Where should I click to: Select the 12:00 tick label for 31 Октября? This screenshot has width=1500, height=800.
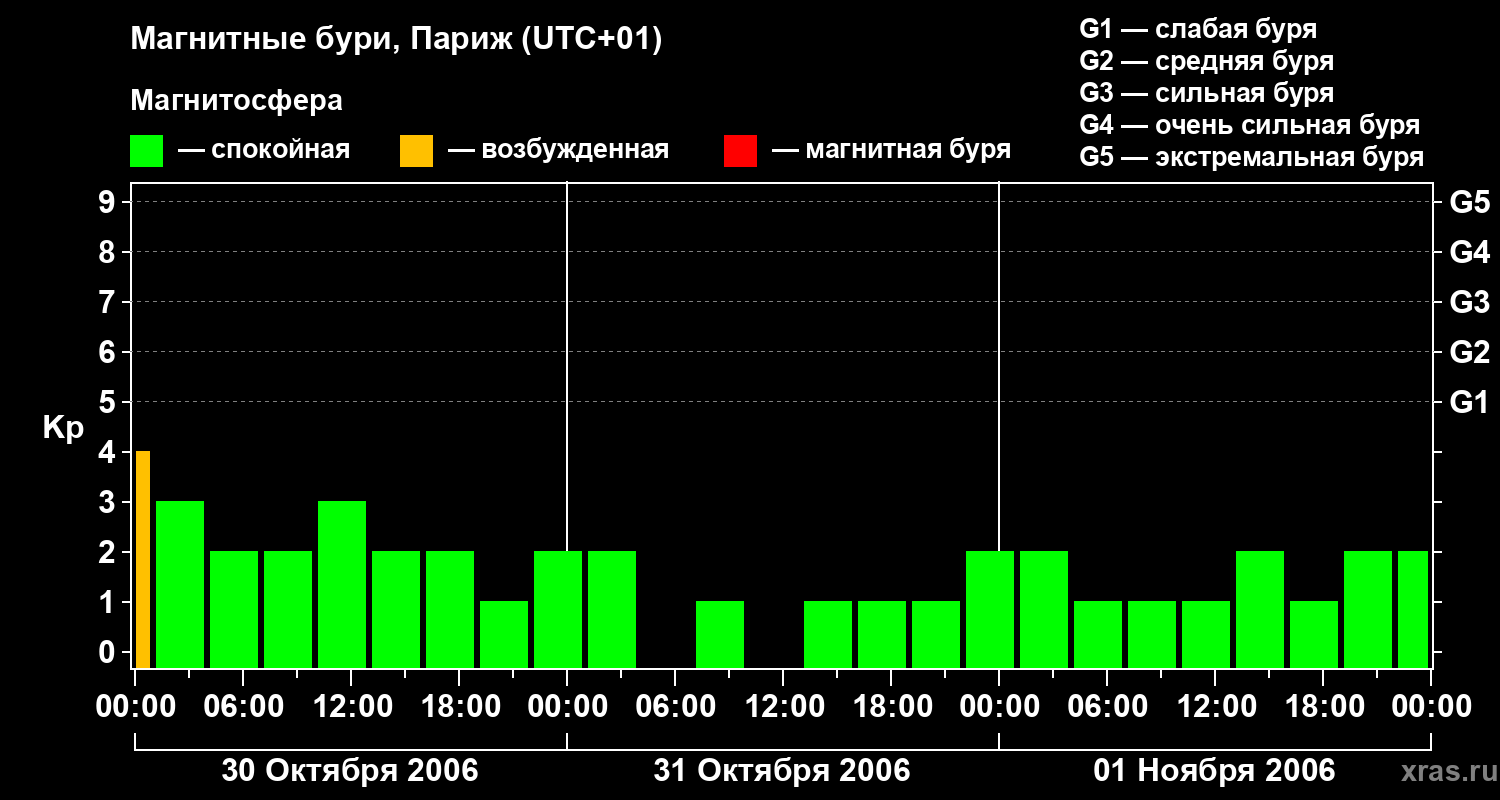click(x=783, y=707)
